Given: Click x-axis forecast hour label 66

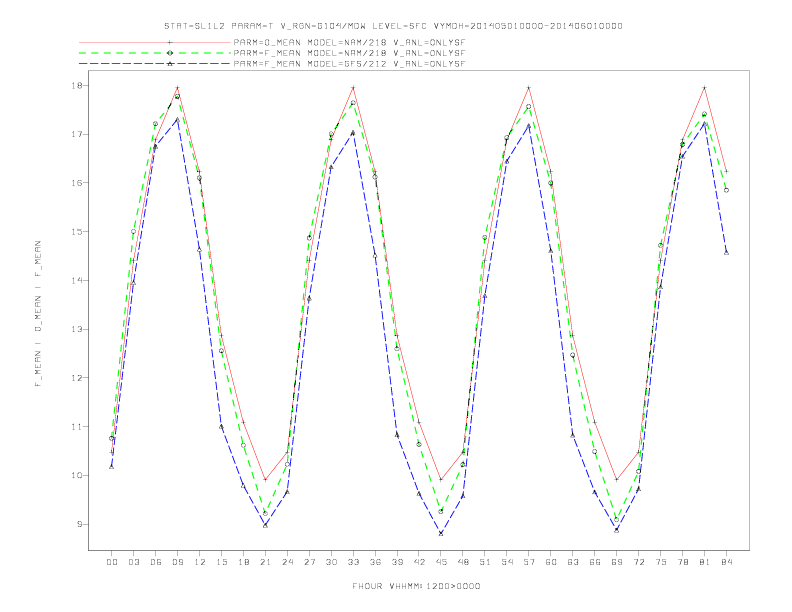Looking at the screenshot, I should pyautogui.click(x=595, y=562).
